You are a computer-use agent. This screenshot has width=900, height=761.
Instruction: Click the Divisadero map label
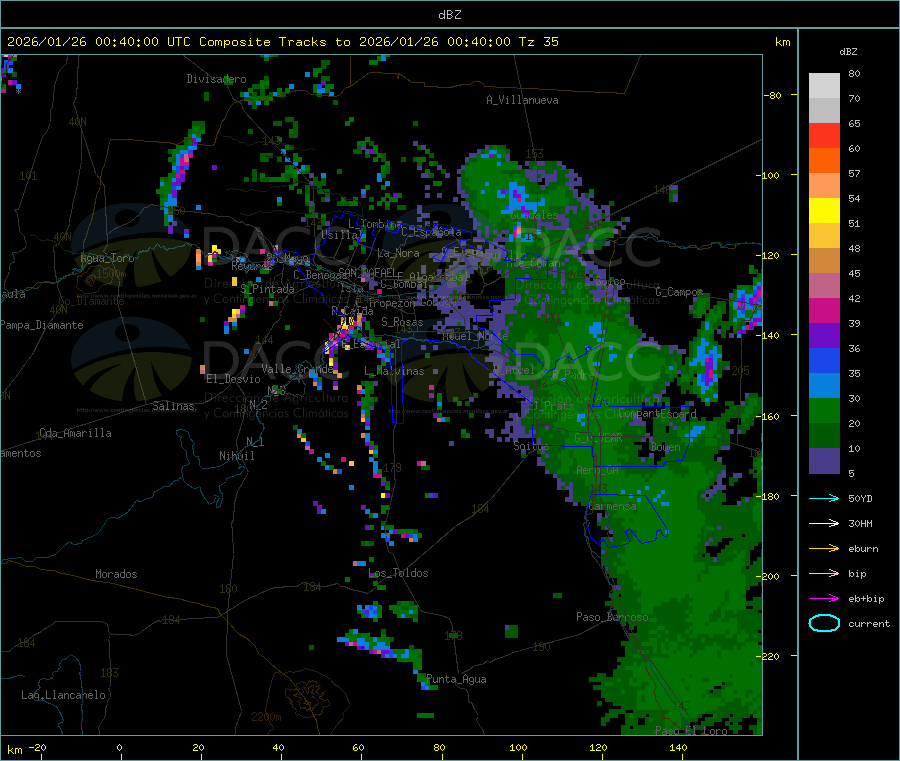pyautogui.click(x=216, y=79)
